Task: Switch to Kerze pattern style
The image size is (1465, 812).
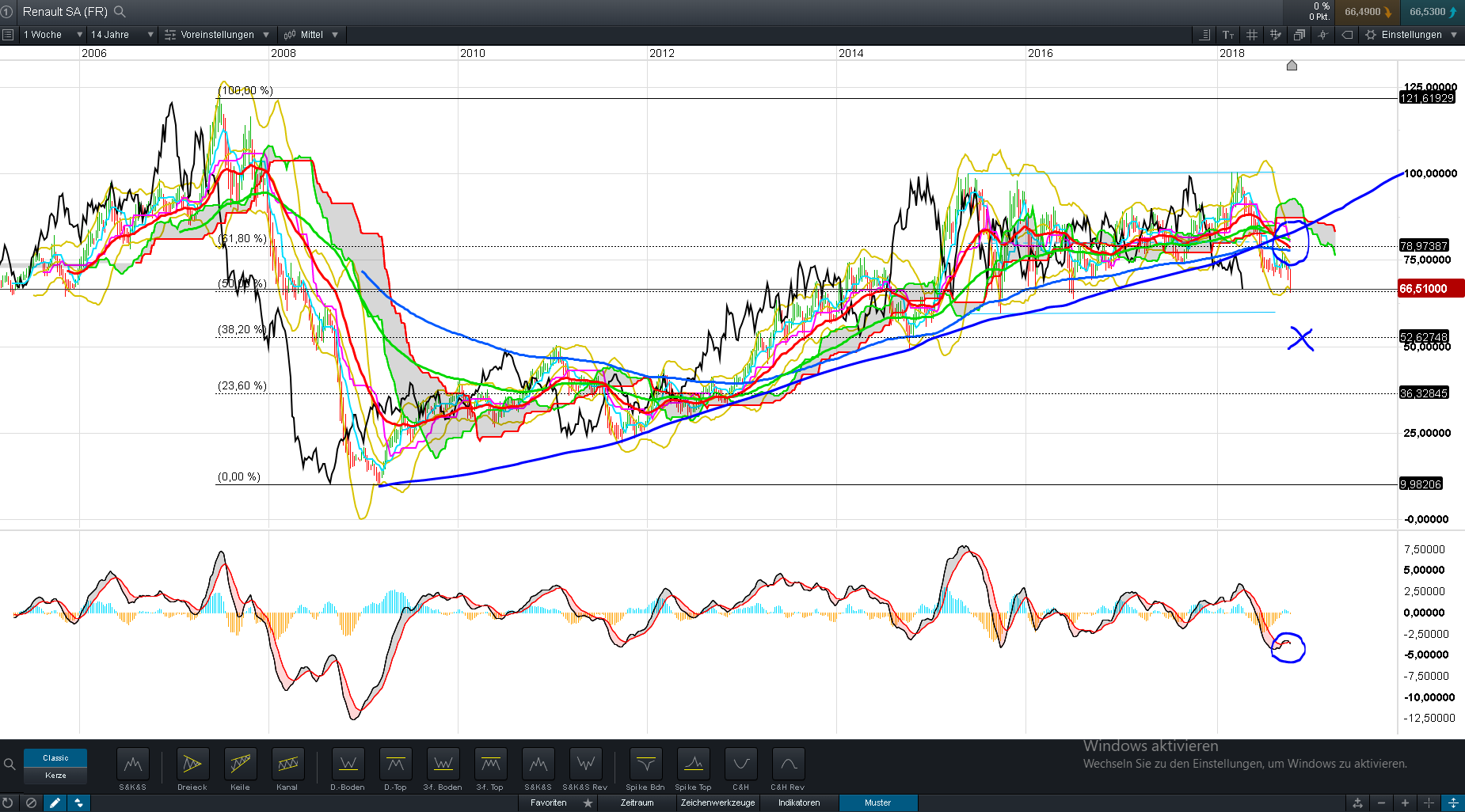Action: point(55,776)
